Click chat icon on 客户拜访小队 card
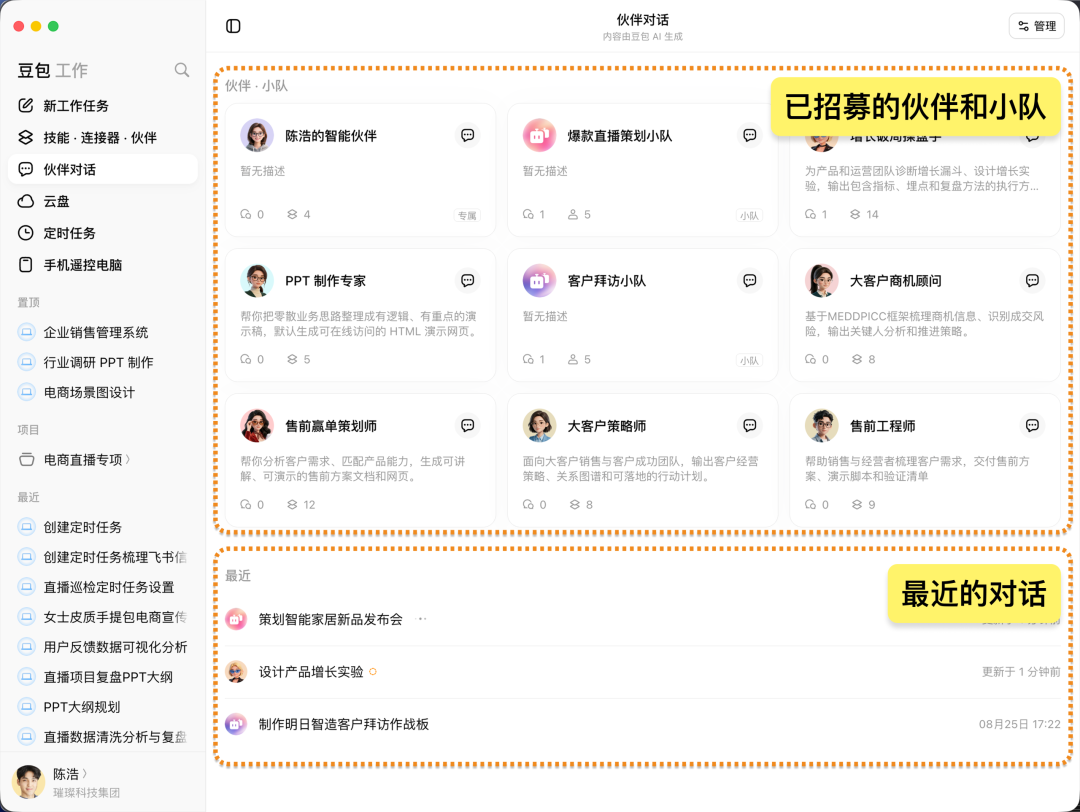 (x=750, y=280)
